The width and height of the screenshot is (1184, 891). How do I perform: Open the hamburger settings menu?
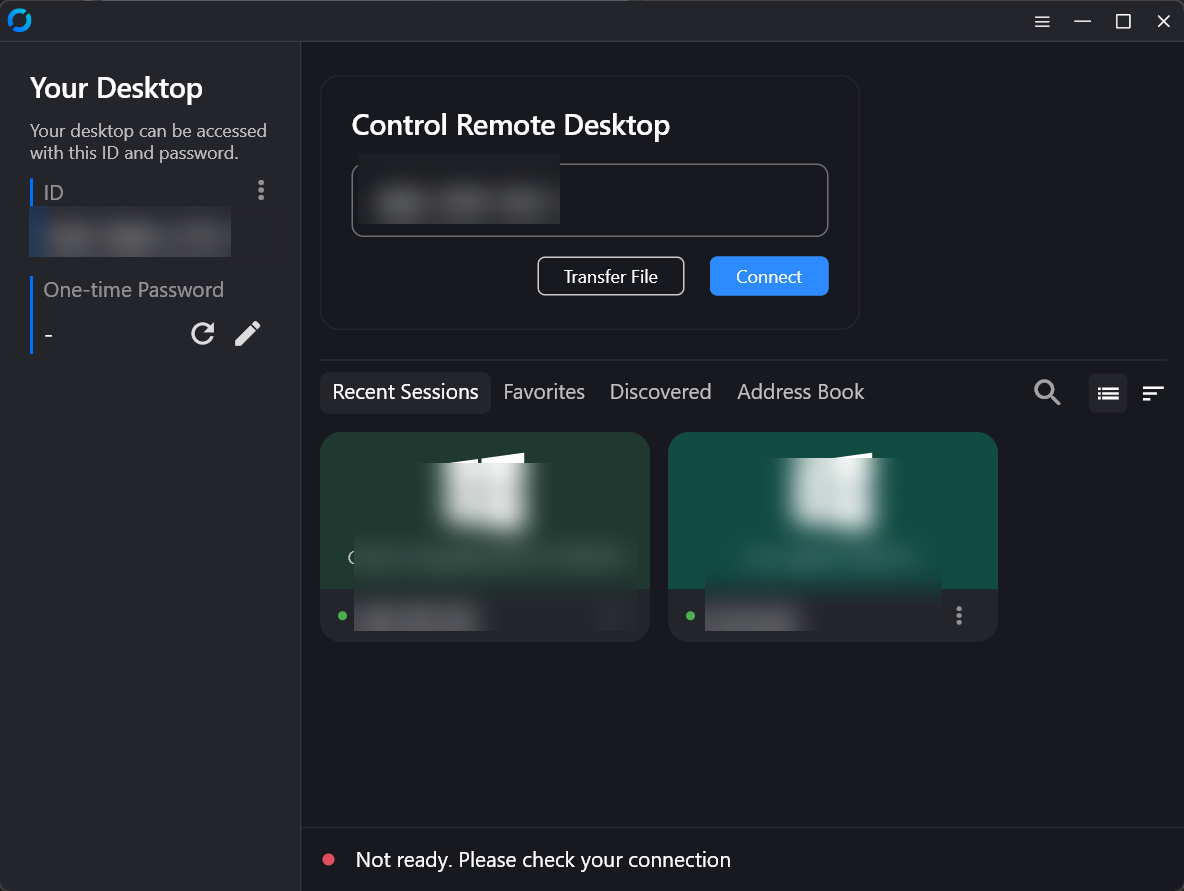[1042, 21]
